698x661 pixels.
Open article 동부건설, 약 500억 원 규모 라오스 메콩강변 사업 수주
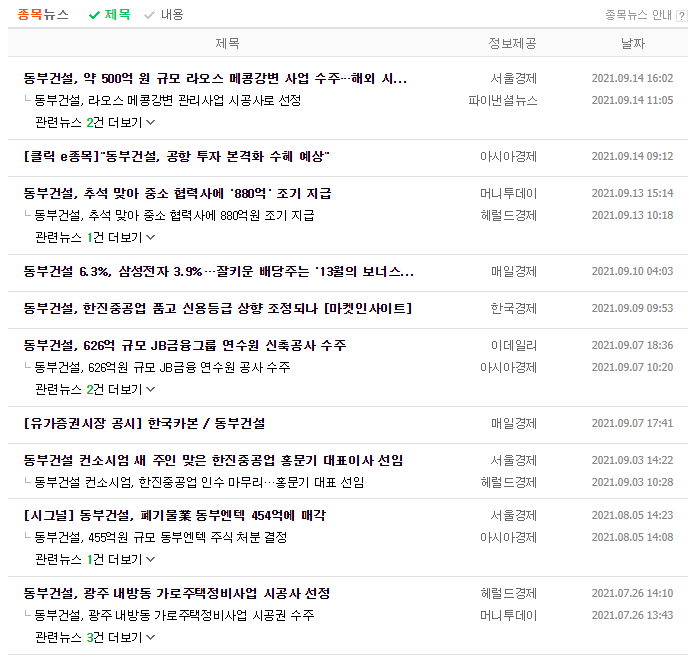click(215, 78)
